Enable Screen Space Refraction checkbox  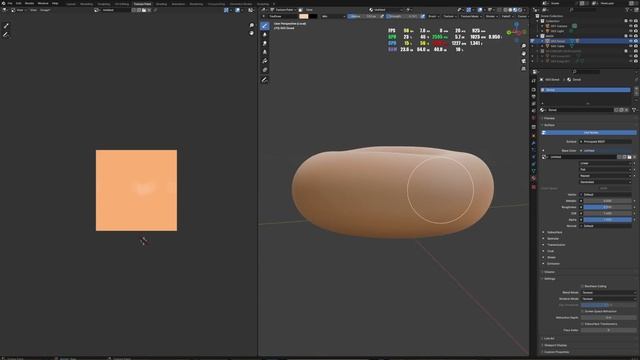point(582,311)
